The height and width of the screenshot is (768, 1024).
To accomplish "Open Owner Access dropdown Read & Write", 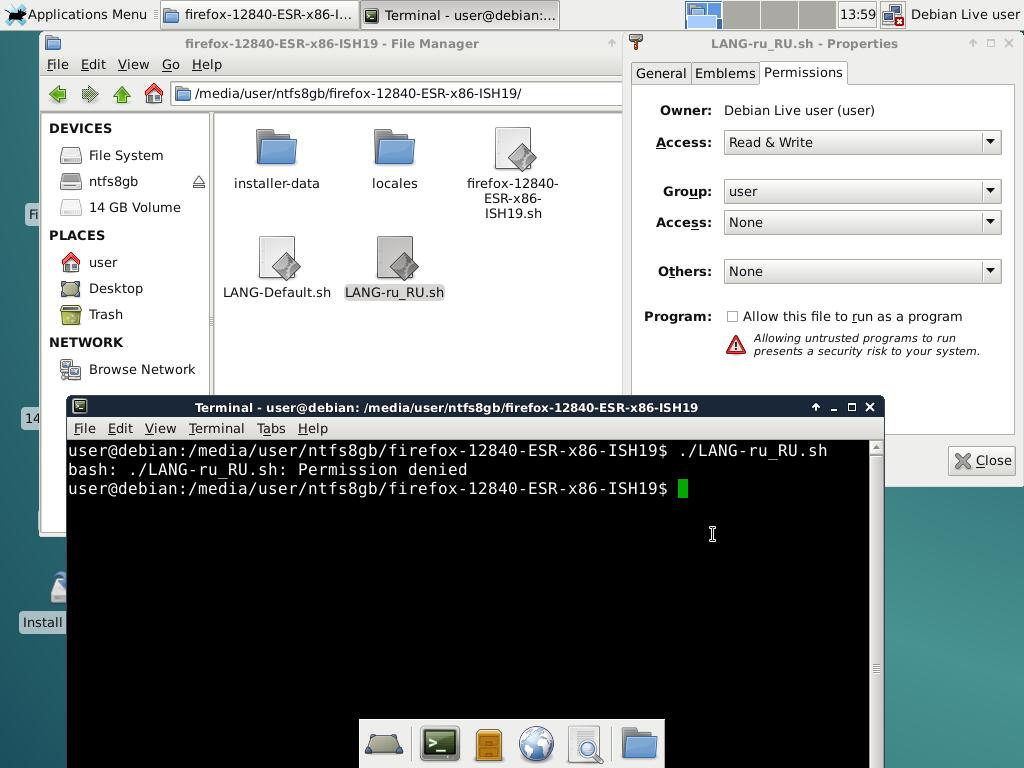I will click(x=862, y=142).
